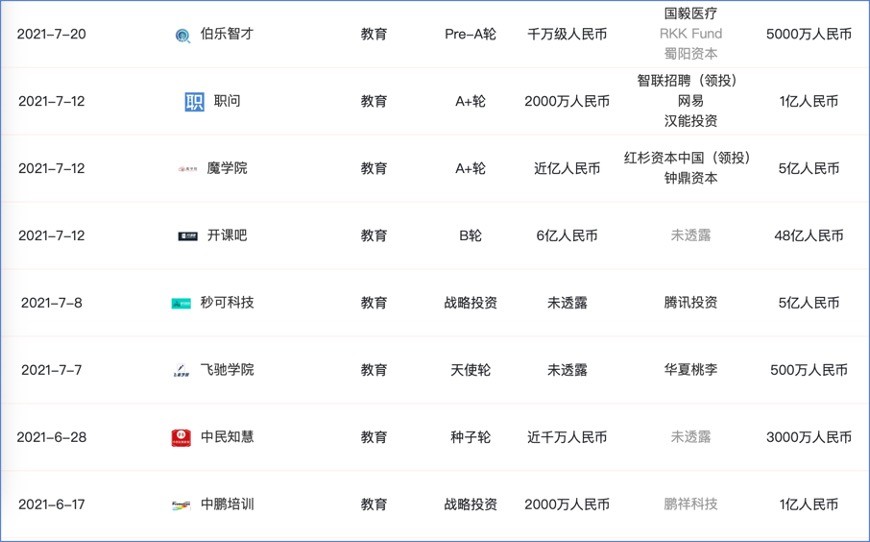Open investor 华夏桃李
Image resolution: width=870 pixels, height=542 pixels.
[691, 370]
